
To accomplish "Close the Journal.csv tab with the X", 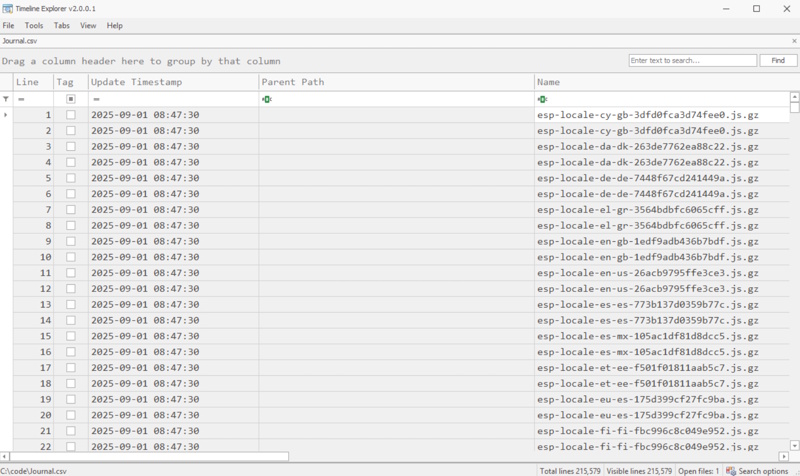I will [794, 41].
